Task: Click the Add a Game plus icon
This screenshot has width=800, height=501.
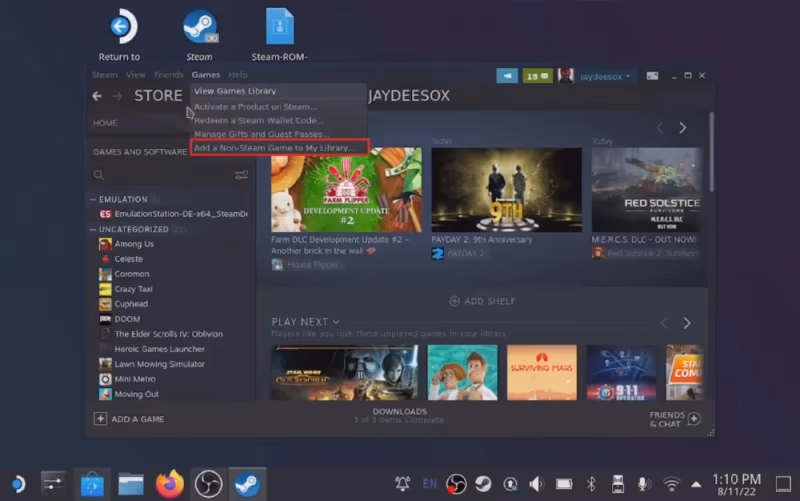Action: tap(100, 419)
